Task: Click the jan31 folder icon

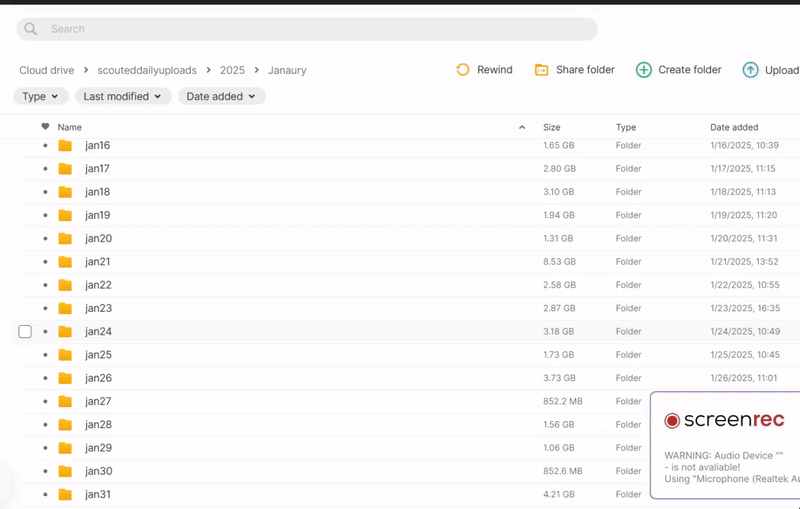Action: click(x=65, y=495)
